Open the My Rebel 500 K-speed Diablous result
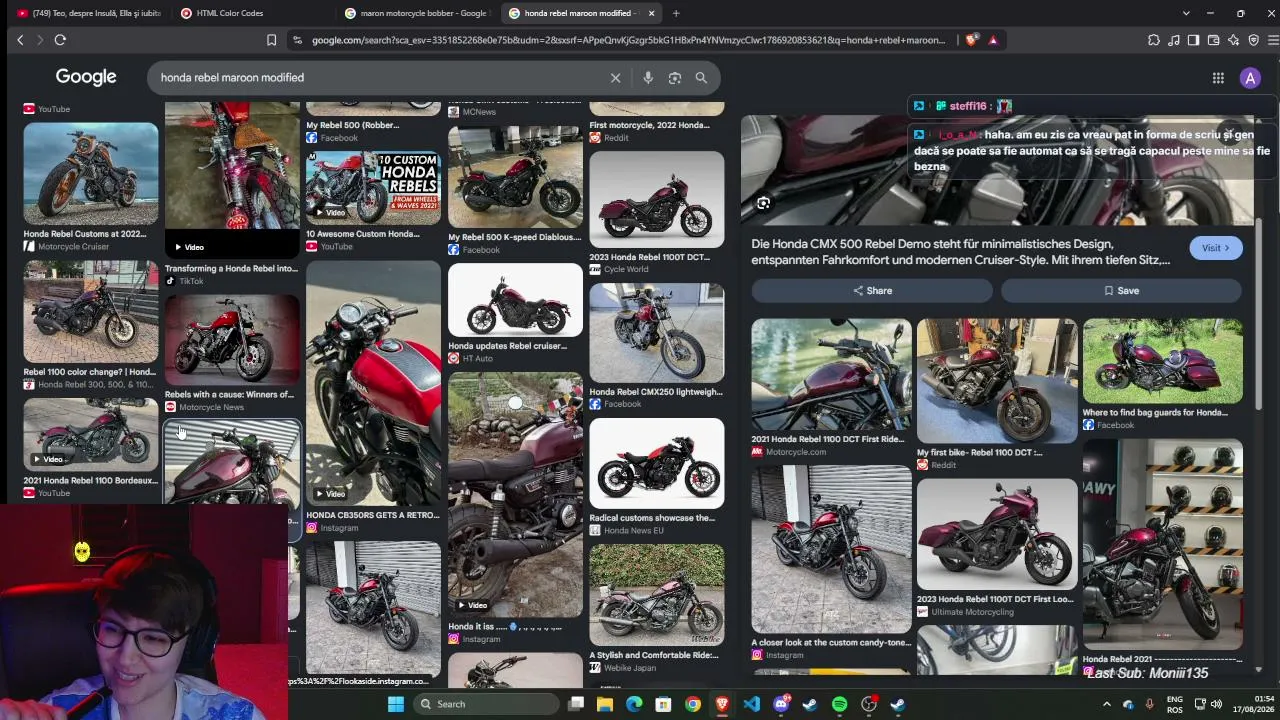Viewport: 1280px width, 720px height. (x=515, y=177)
